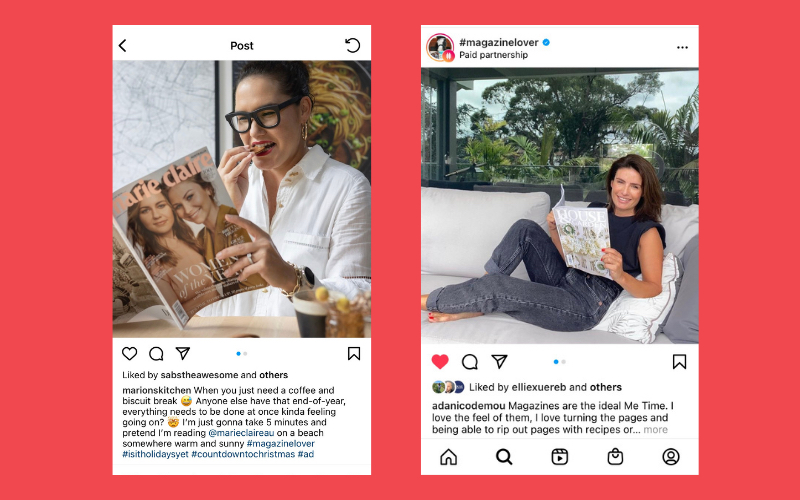Open the Reels tab in bottom navigation

[x=560, y=457]
